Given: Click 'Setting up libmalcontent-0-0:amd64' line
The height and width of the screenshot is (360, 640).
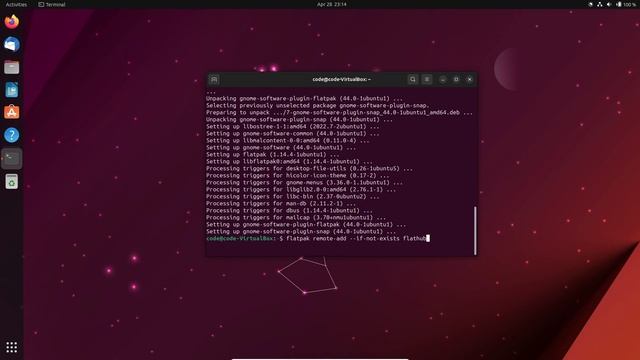Looking at the screenshot, I should tap(287, 141).
